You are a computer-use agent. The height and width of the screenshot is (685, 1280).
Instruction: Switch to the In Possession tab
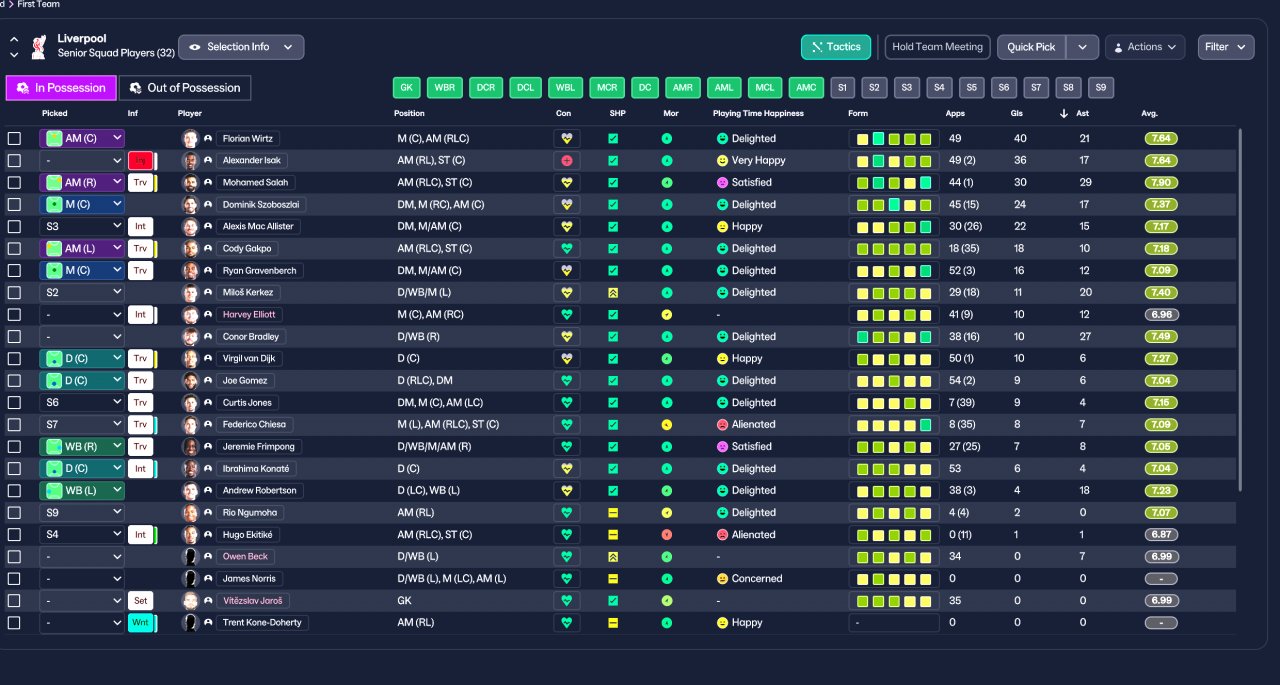tap(61, 88)
